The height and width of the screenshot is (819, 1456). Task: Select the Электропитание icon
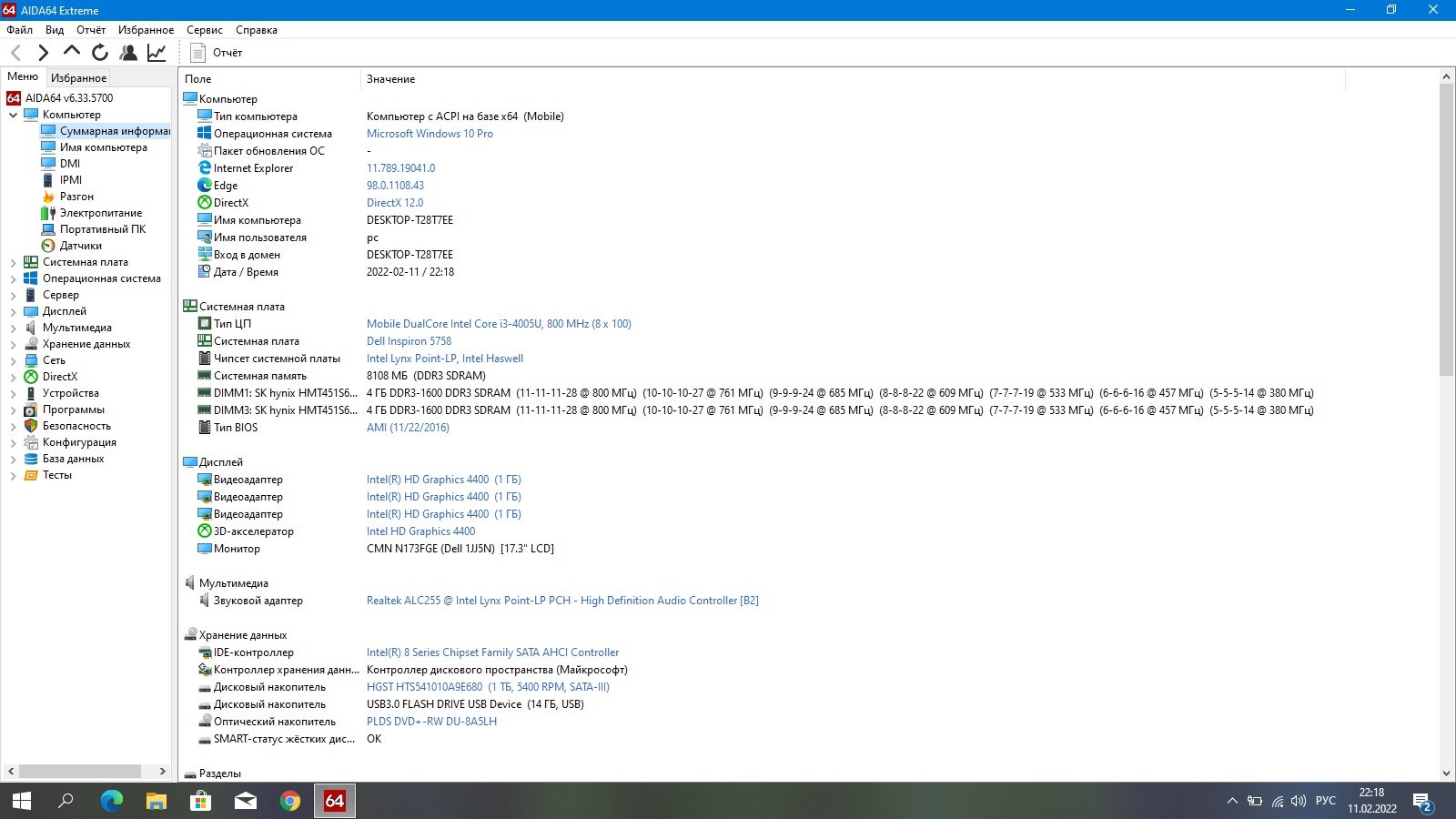(x=48, y=213)
